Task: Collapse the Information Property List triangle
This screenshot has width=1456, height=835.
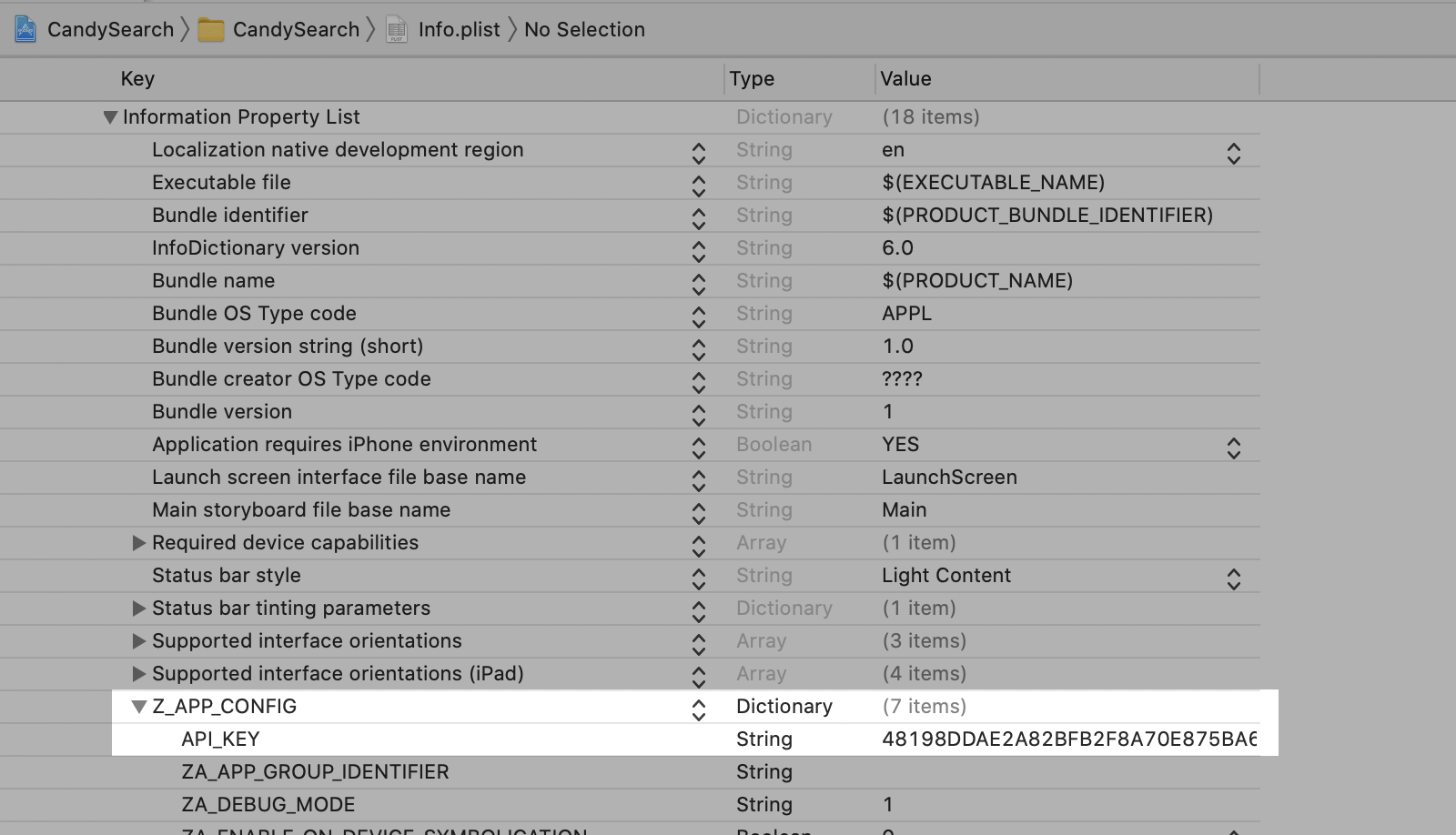Action: click(x=110, y=117)
